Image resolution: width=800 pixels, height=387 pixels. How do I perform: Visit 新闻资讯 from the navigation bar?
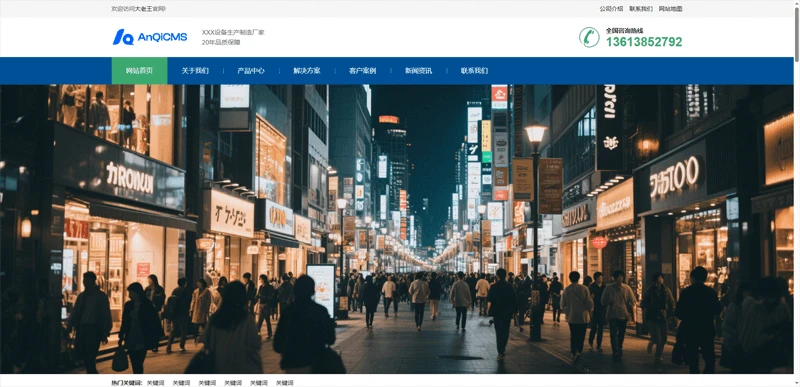tap(418, 71)
